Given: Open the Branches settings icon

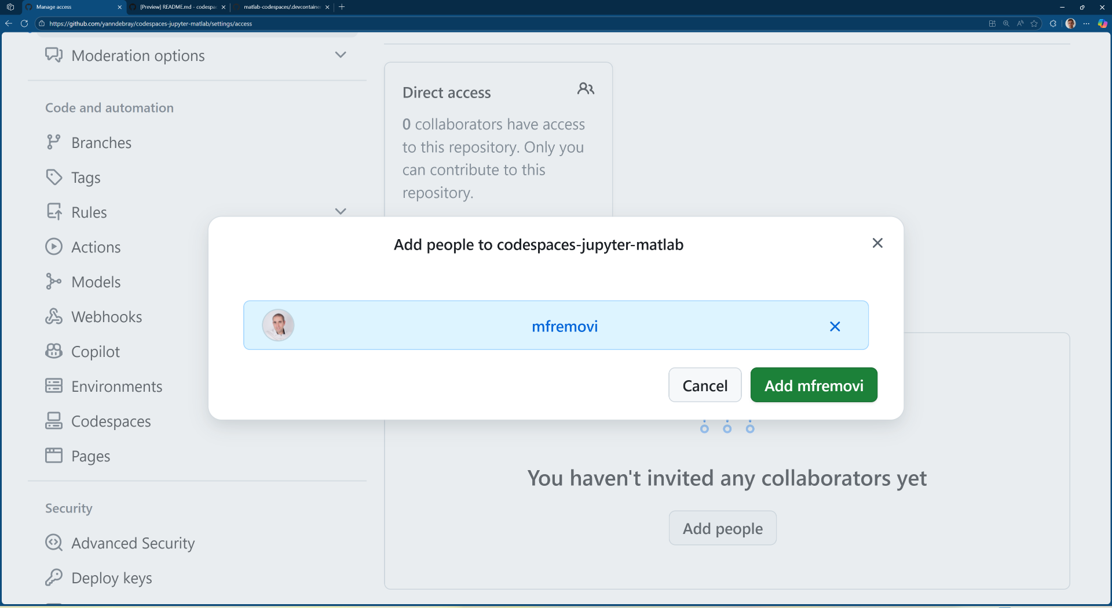Looking at the screenshot, I should point(54,142).
